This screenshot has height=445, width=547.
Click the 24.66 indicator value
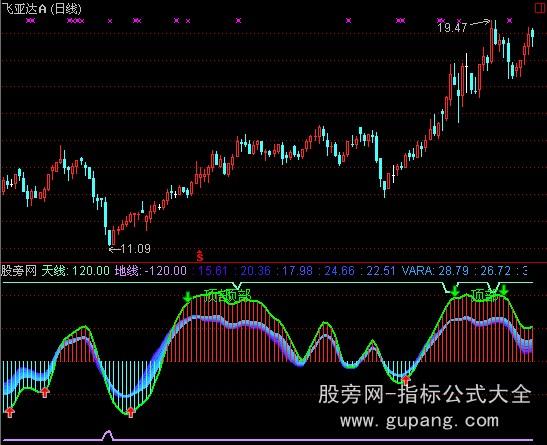(339, 271)
